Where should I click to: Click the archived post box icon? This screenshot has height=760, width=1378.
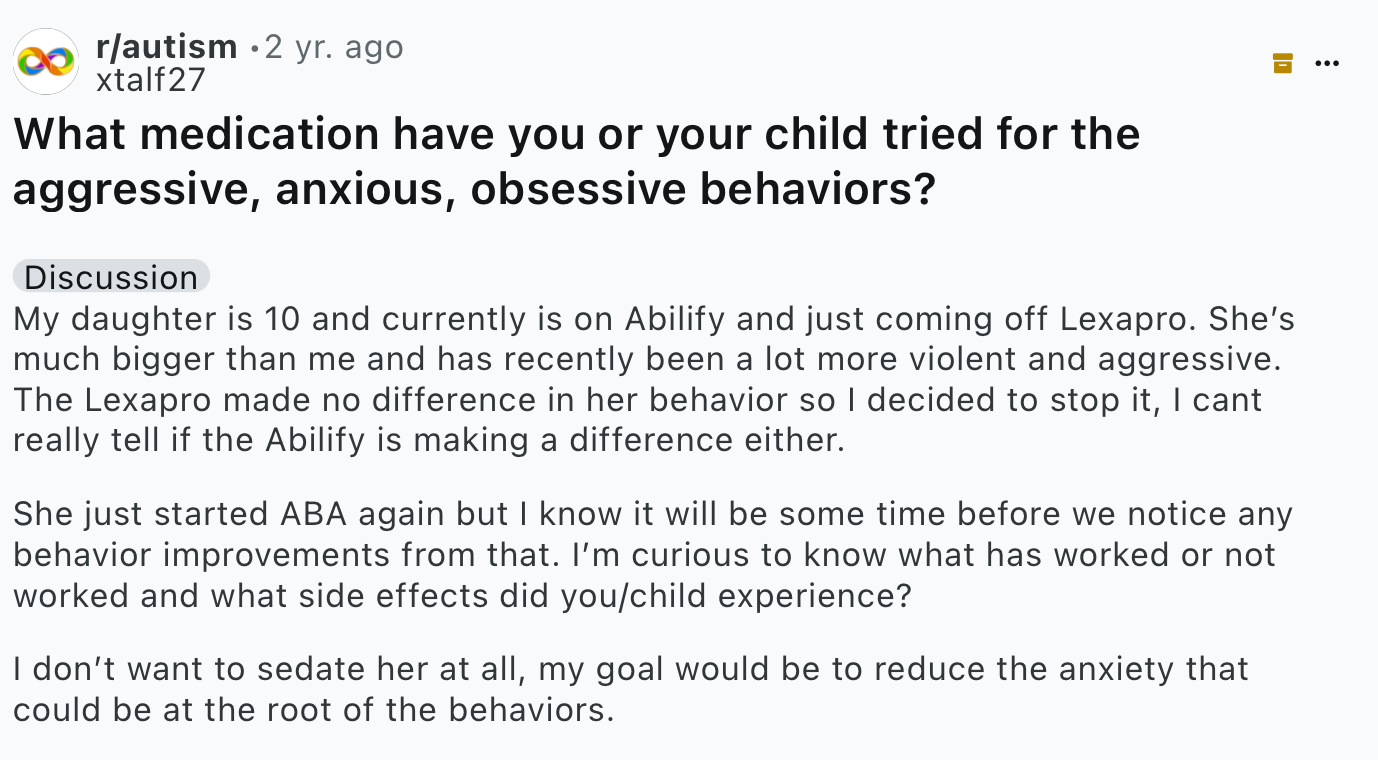point(1282,63)
